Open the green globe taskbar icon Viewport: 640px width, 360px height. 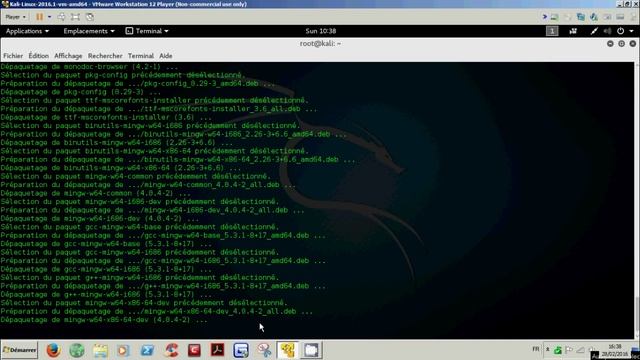[77, 350]
